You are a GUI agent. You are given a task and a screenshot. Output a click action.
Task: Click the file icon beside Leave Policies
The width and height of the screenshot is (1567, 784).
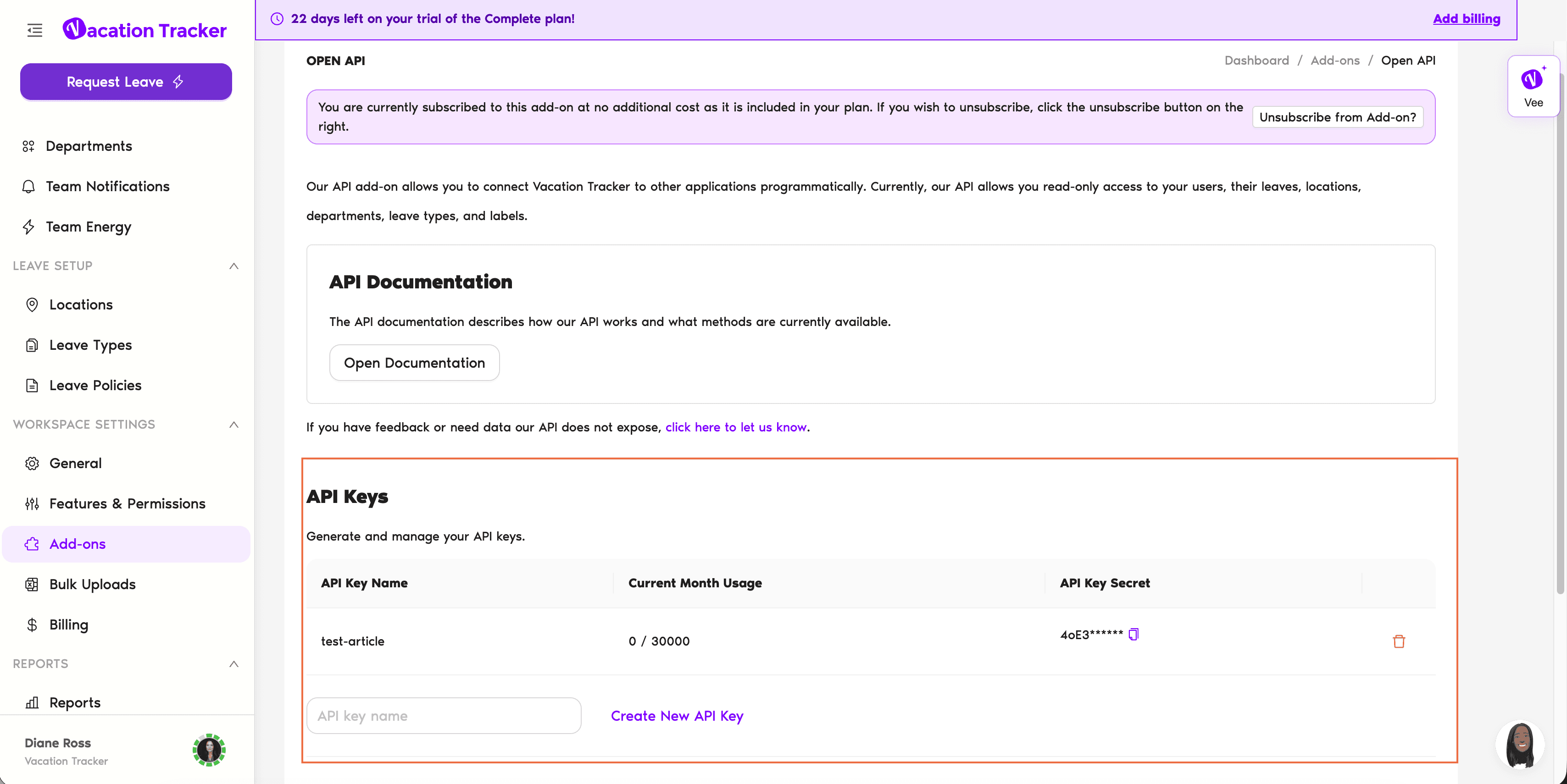(x=32, y=385)
